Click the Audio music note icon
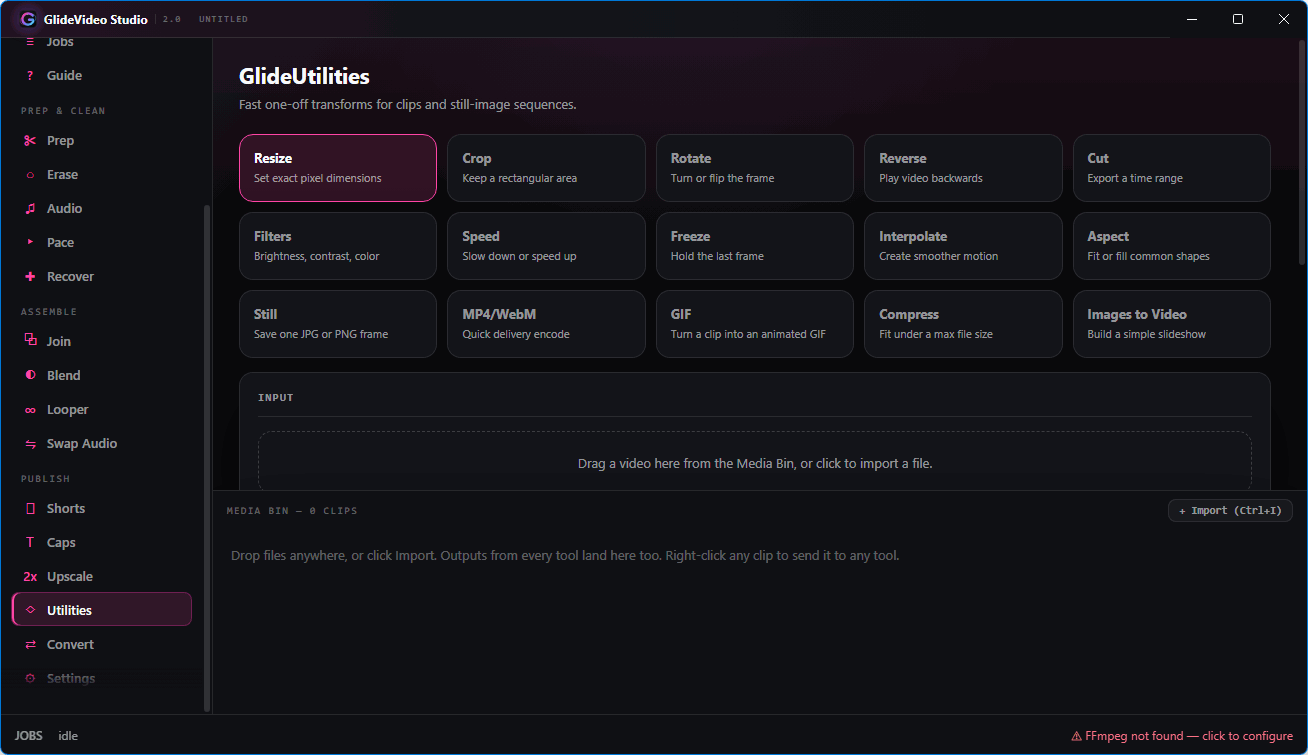The height and width of the screenshot is (755, 1308). pos(30,209)
